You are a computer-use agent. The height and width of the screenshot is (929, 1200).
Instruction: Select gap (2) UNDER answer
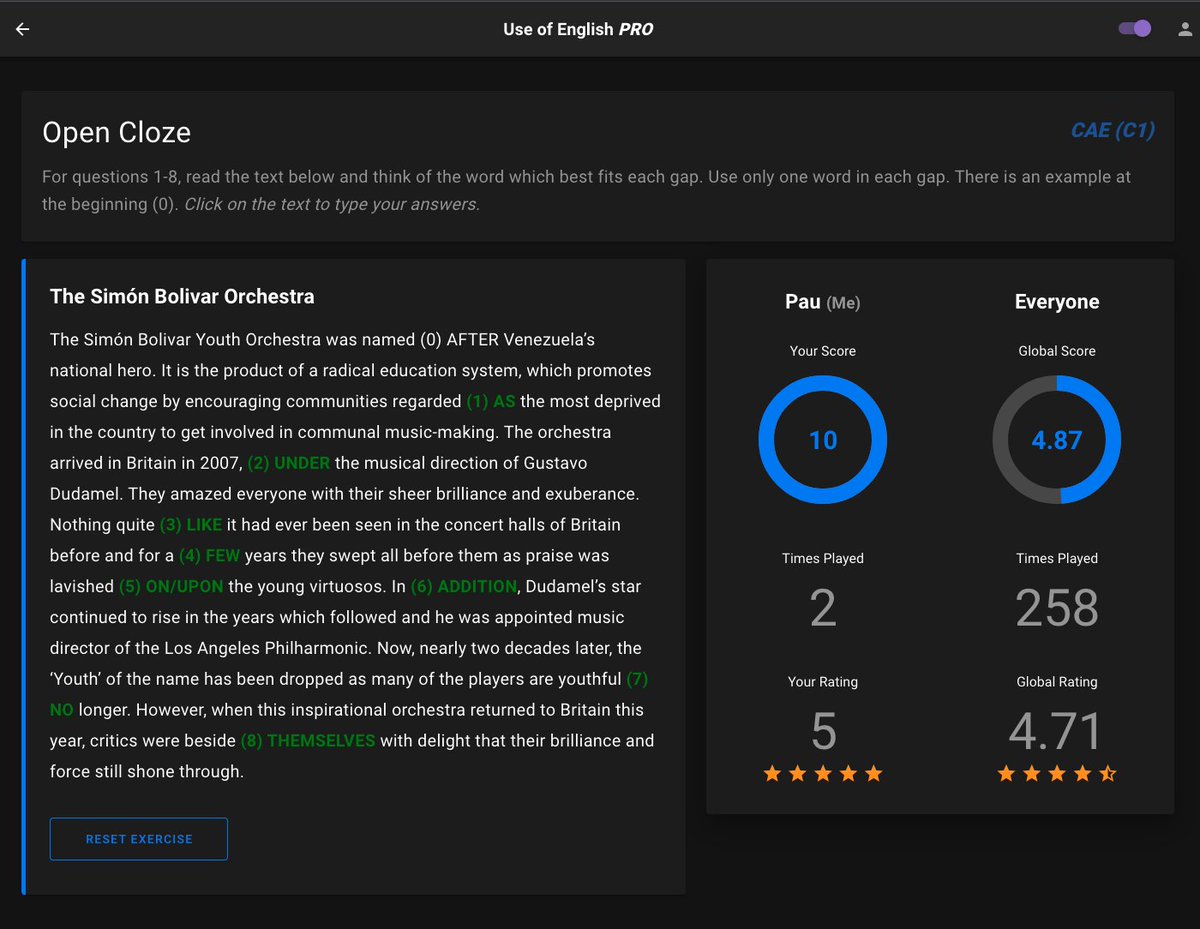pos(288,463)
